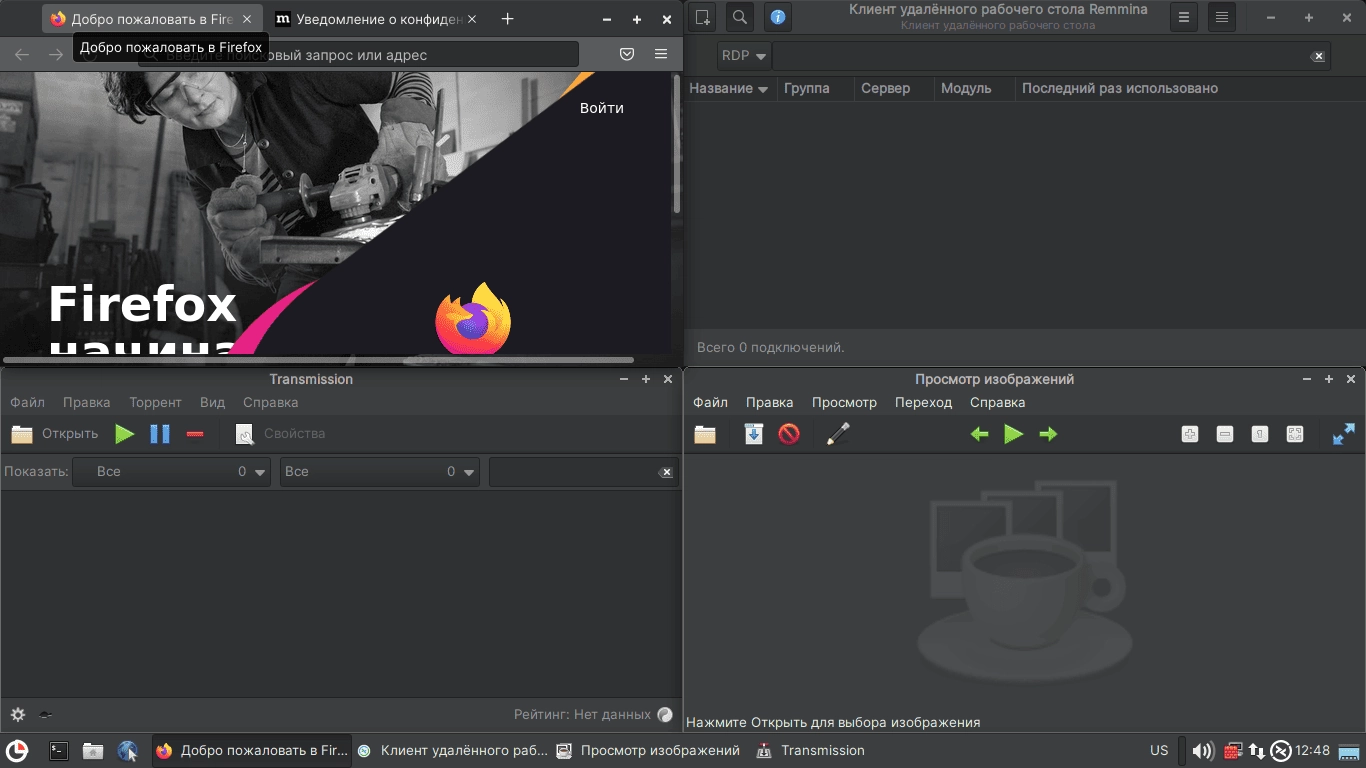Click Firefox vertical scrollbar

(677, 144)
